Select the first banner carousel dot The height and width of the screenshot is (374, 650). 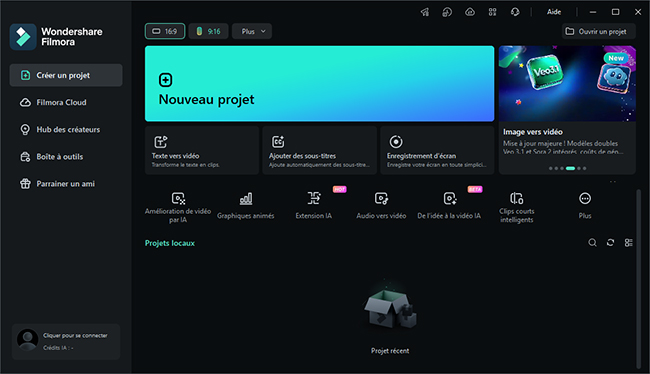tap(551, 168)
